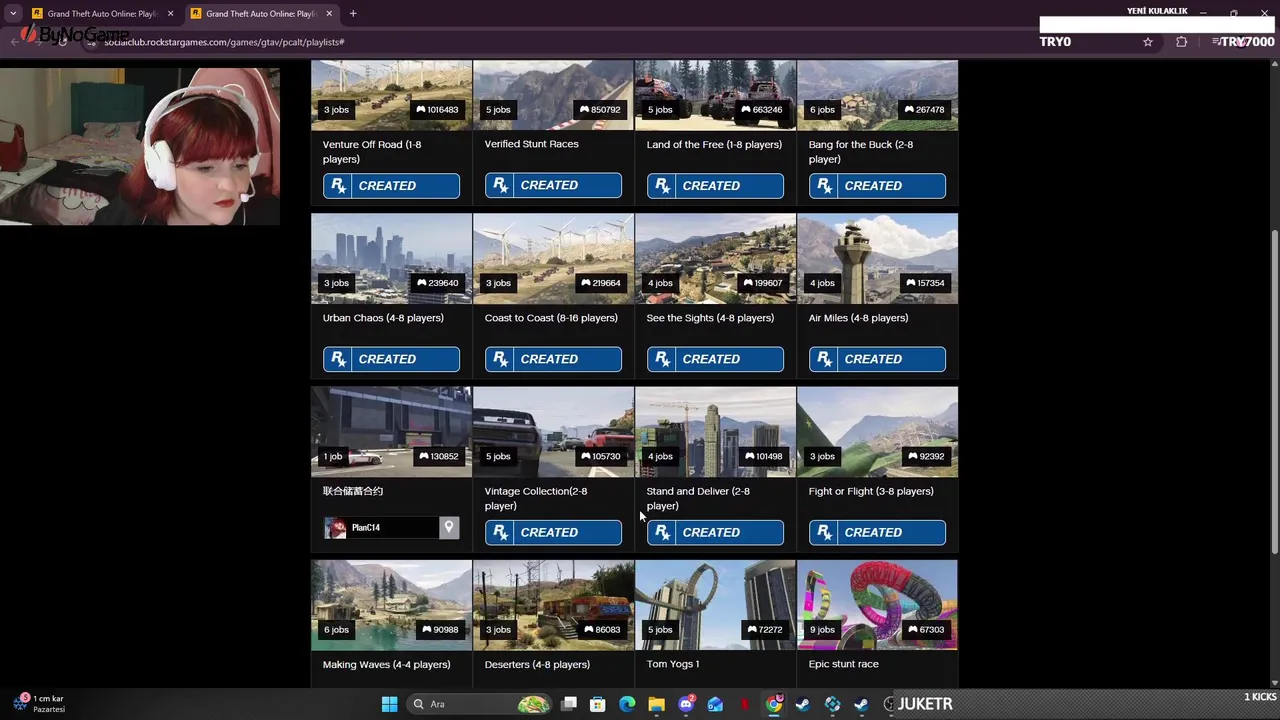
Task: Open the Fight or Flight thumbnail
Action: click(x=877, y=431)
